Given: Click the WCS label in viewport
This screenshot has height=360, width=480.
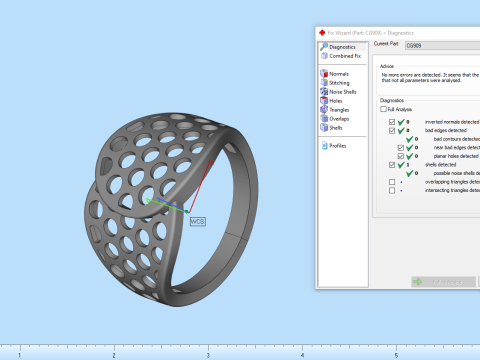Looking at the screenshot, I should [198, 222].
